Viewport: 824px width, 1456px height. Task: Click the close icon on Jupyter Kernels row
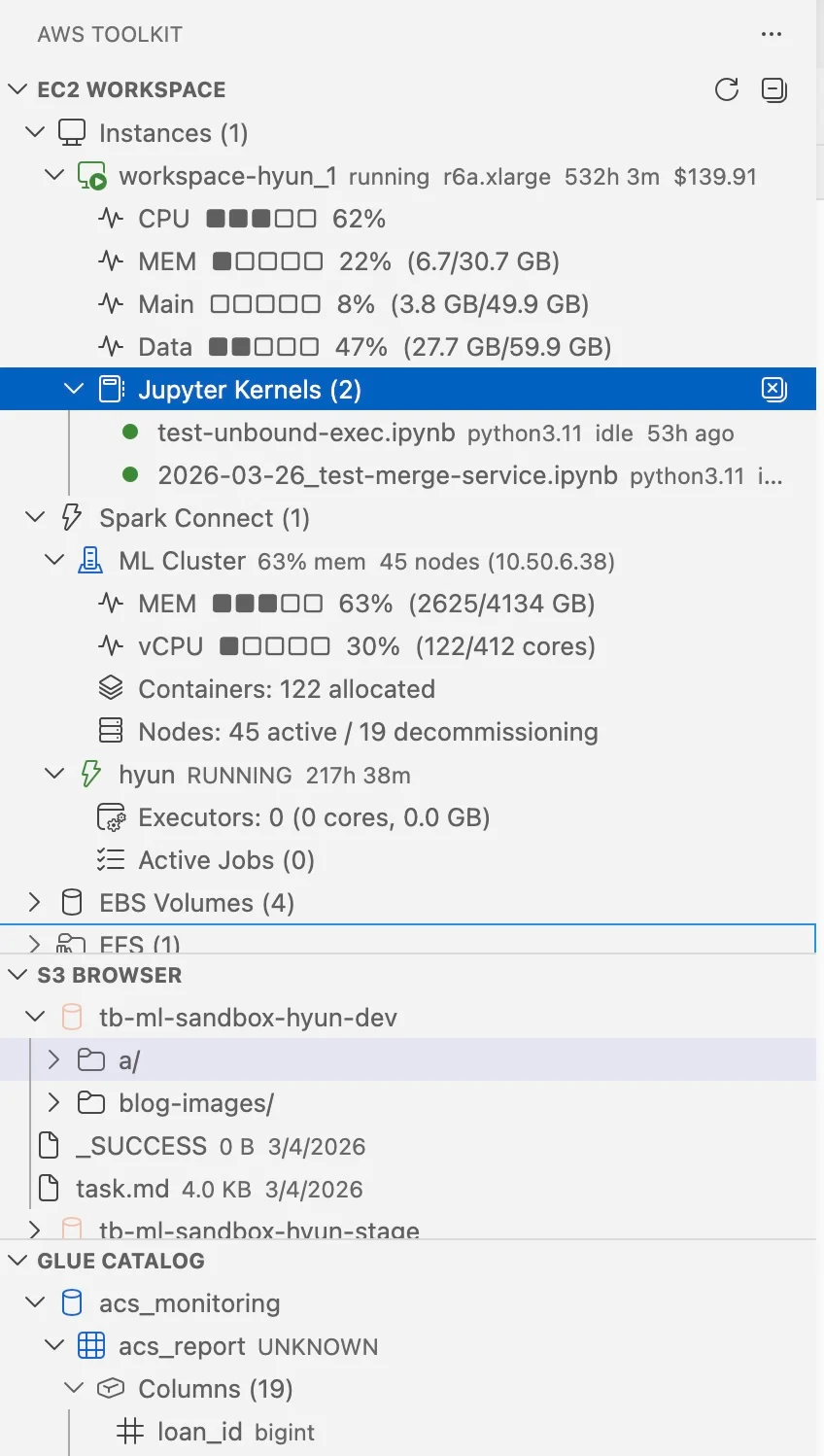click(773, 390)
